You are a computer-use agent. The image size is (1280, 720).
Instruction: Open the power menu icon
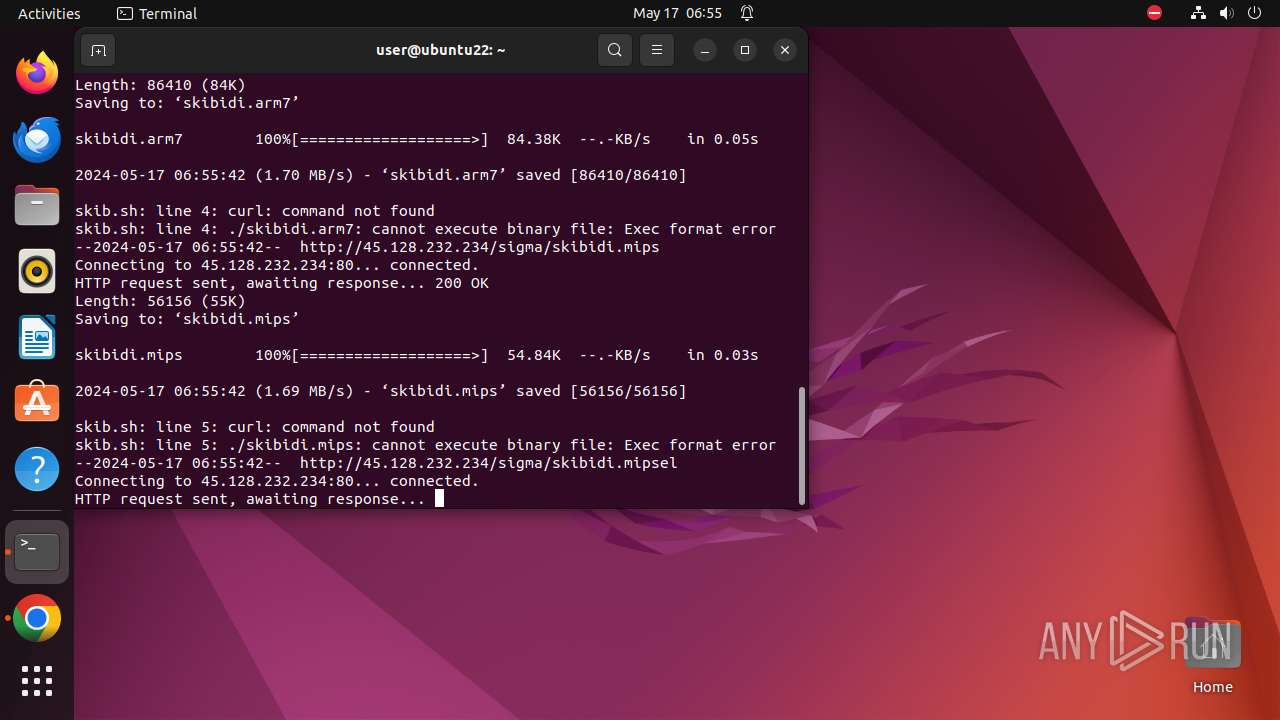(1255, 13)
